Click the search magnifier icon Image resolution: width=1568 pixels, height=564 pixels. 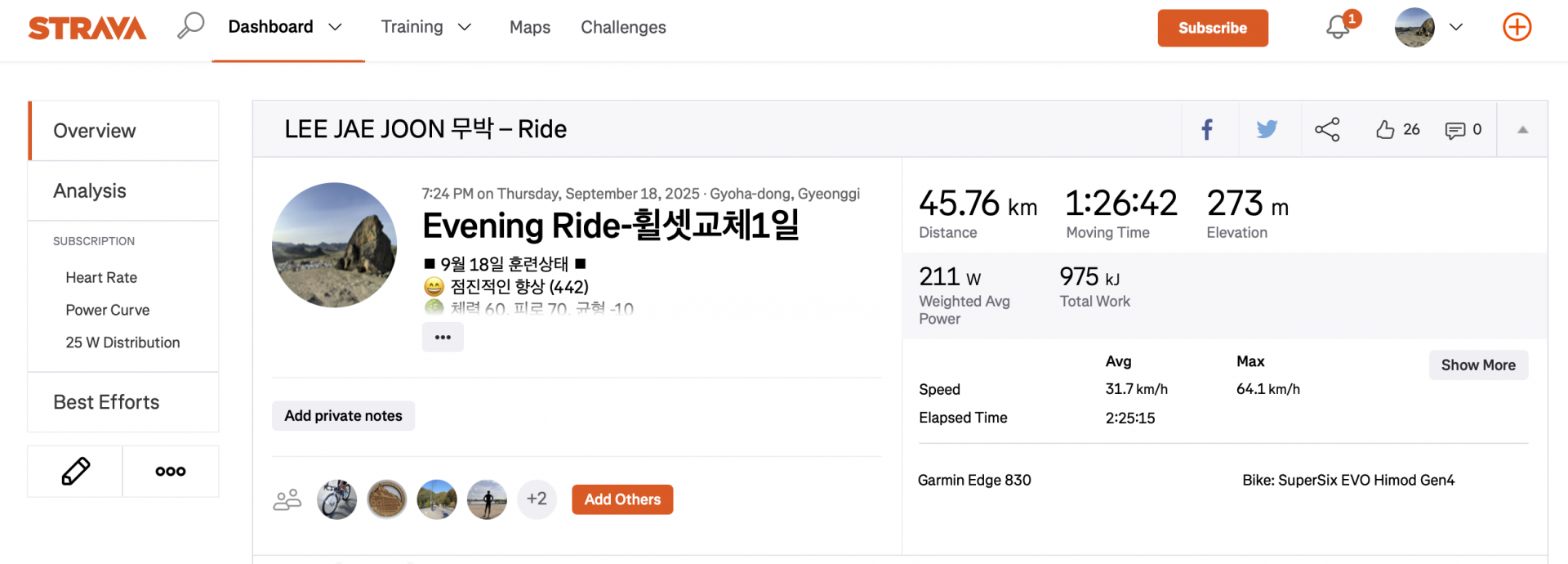coord(190,26)
